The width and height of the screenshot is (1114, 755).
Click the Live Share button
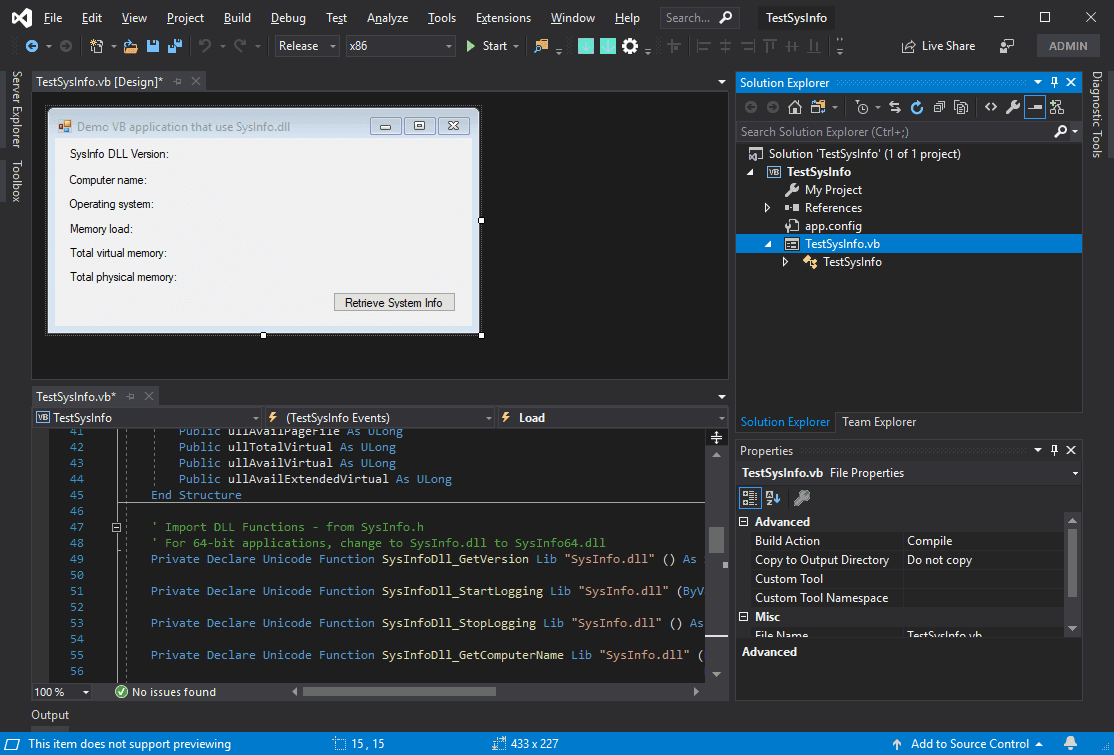[x=938, y=46]
